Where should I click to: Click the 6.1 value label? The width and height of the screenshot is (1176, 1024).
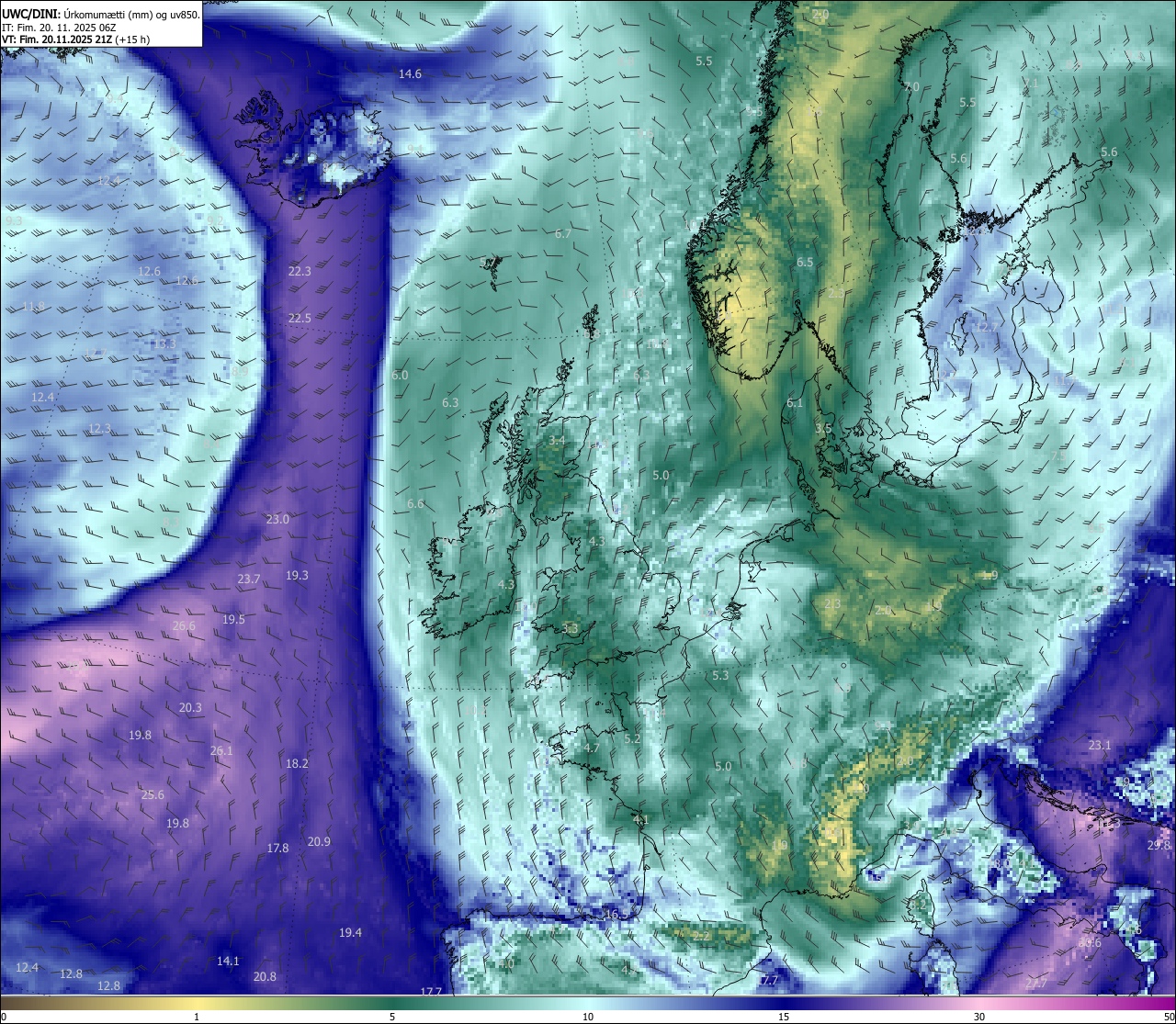[795, 402]
